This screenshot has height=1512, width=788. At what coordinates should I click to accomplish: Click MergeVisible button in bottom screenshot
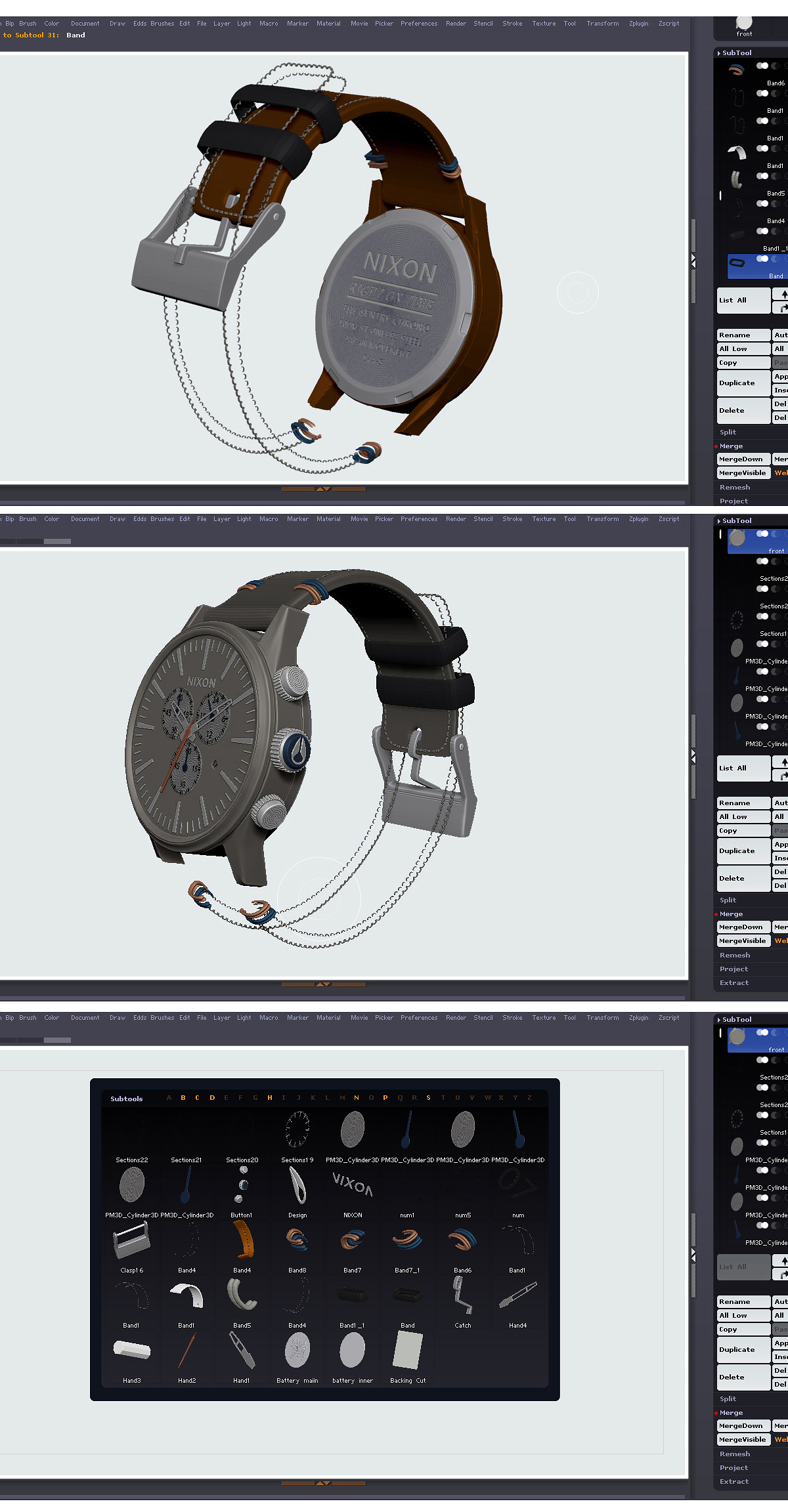click(x=743, y=1439)
